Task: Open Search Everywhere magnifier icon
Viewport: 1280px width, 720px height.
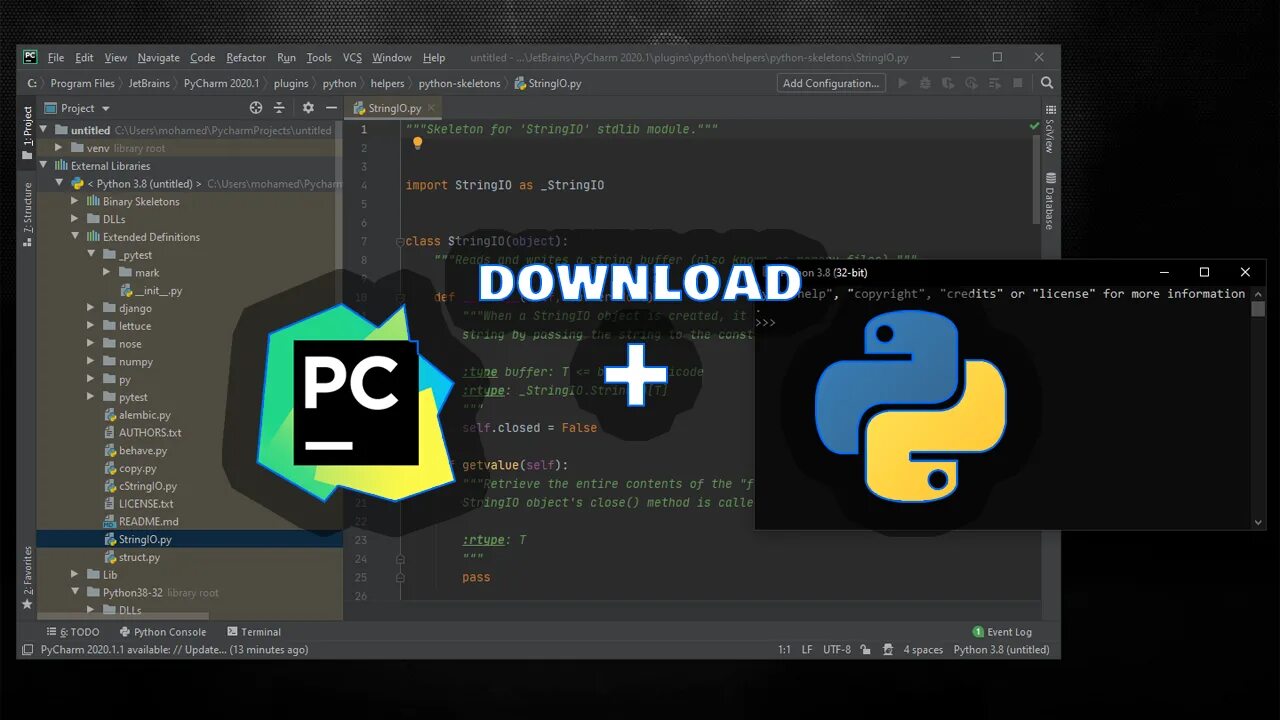Action: pyautogui.click(x=1047, y=84)
